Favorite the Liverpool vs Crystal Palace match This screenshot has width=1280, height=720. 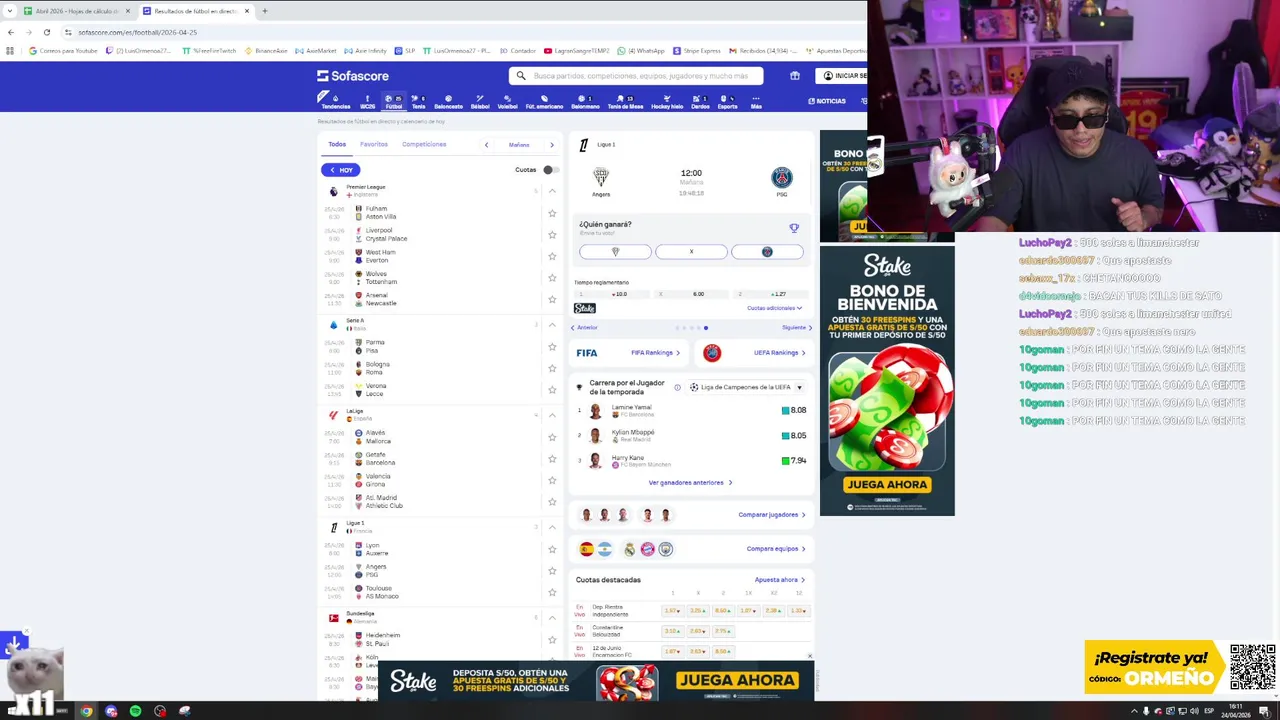pyautogui.click(x=552, y=235)
